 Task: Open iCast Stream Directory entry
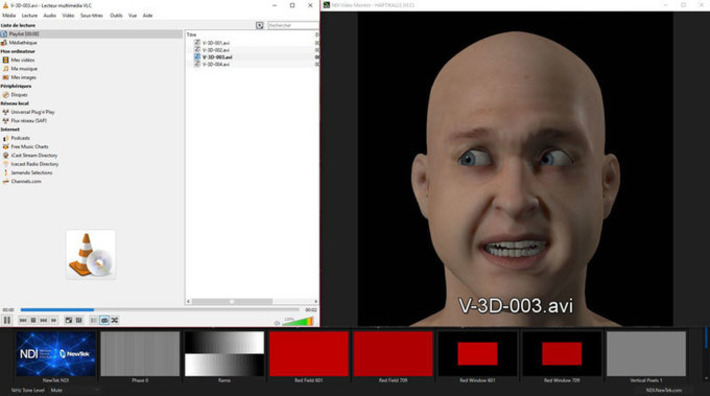point(34,155)
